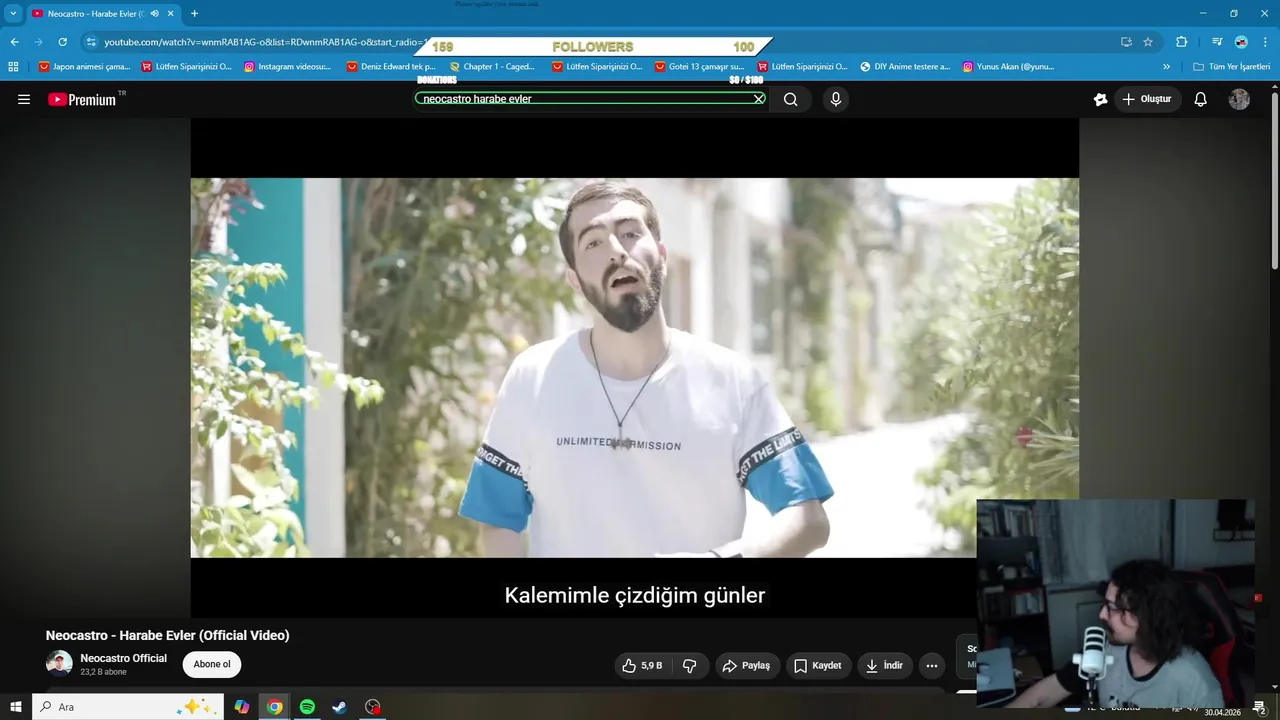Close the Neocastro browser tab
Image resolution: width=1280 pixels, height=720 pixels.
[171, 13]
